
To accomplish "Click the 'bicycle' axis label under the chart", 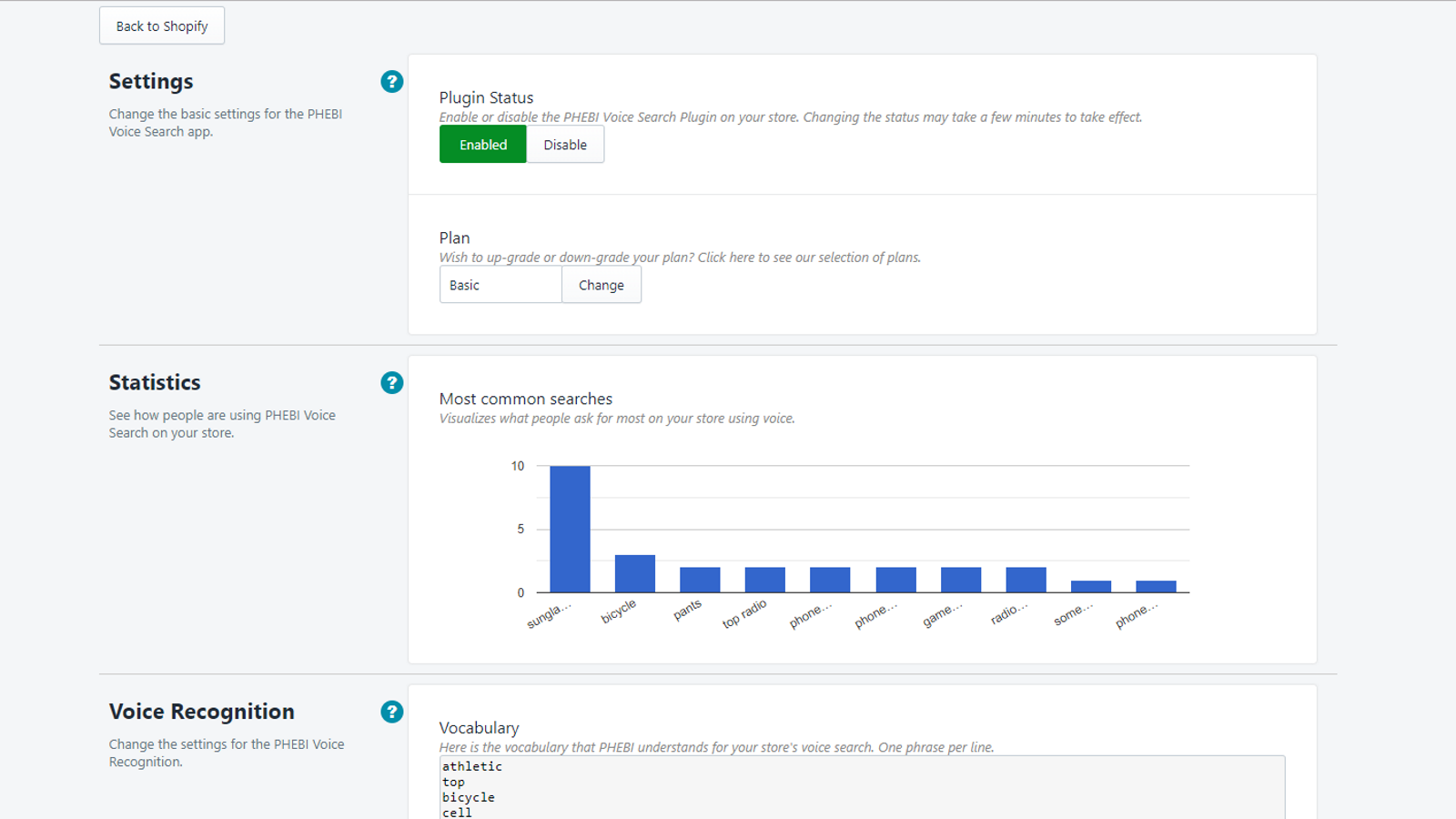I will [x=619, y=612].
